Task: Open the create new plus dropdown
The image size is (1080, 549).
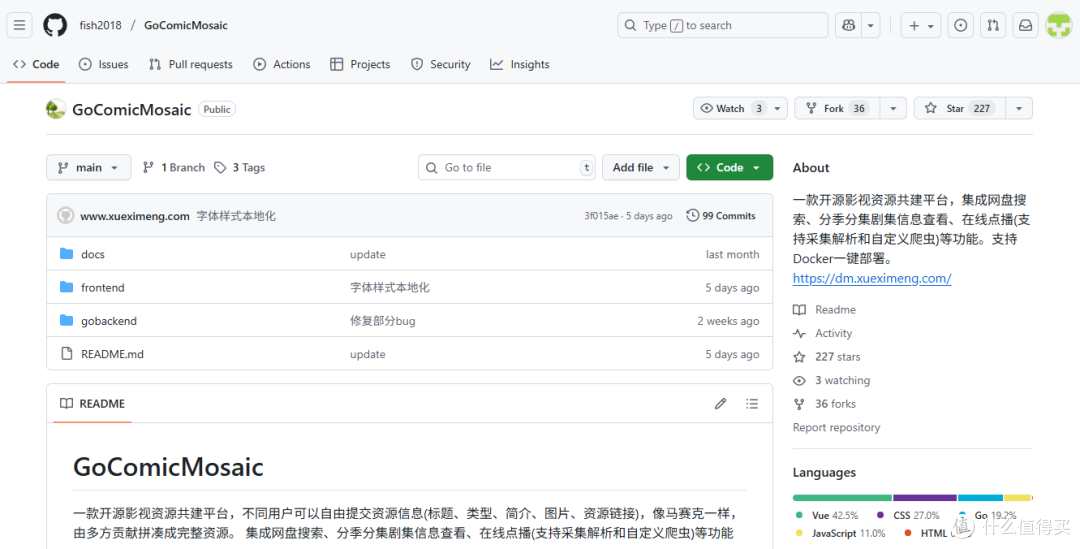Action: tap(921, 25)
